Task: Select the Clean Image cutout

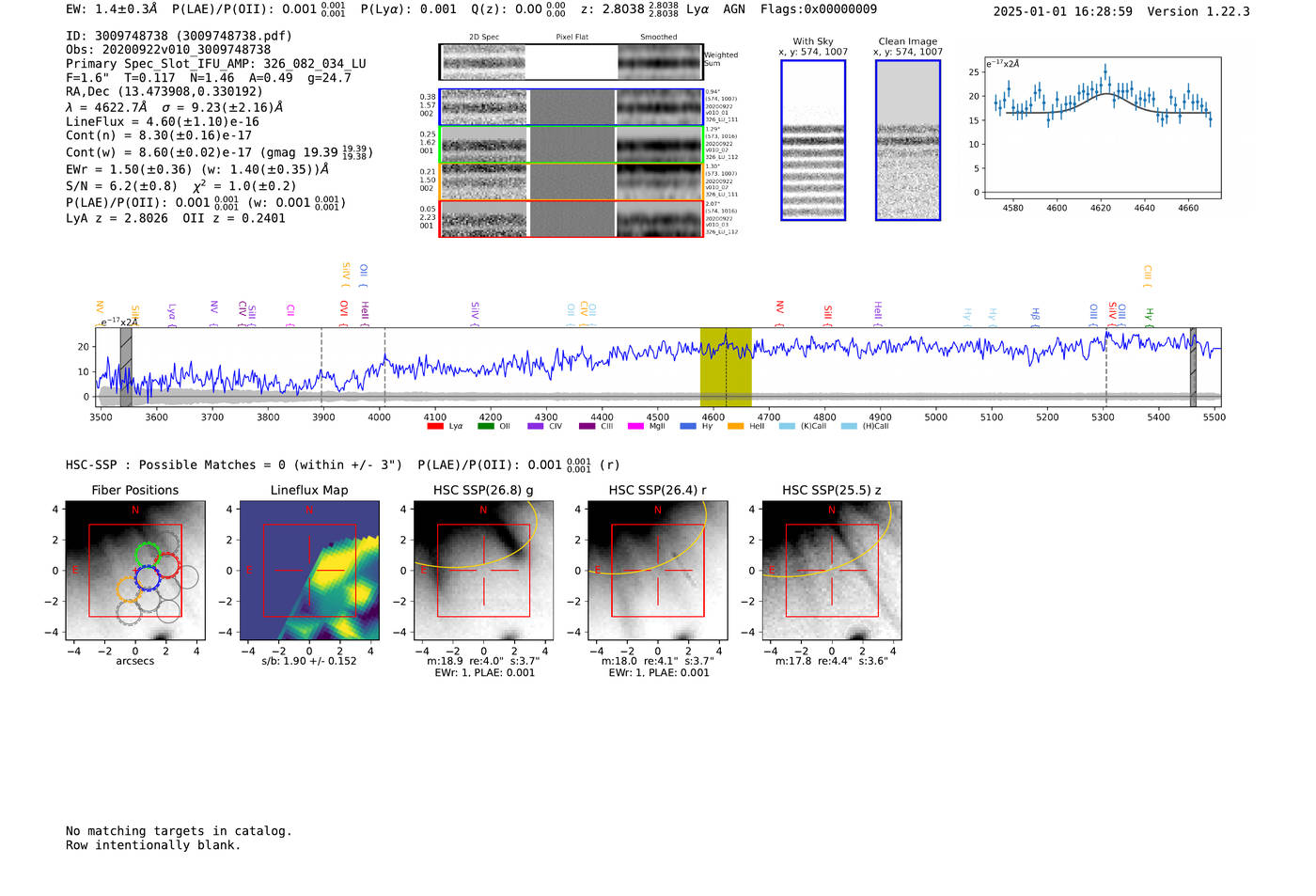Action: coord(908,140)
